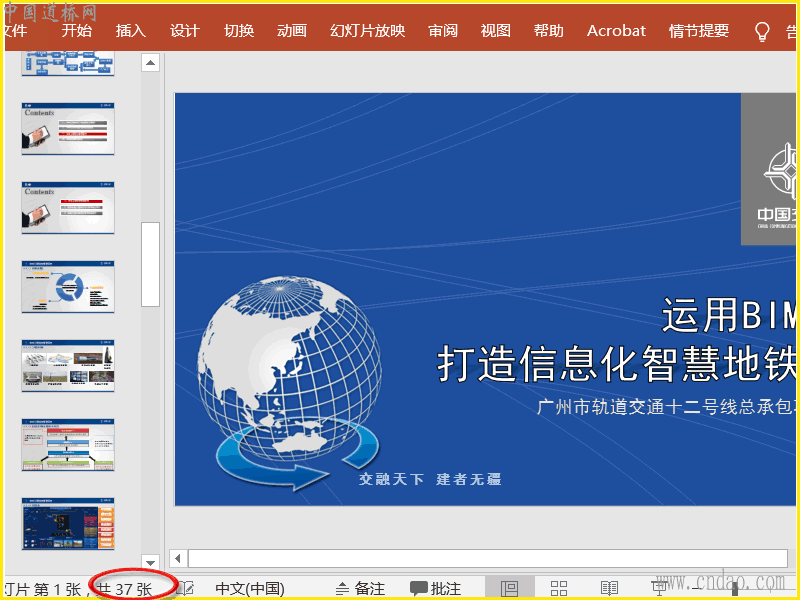Click the lightbulb Tell Me icon
800x600 pixels.
[x=762, y=31]
